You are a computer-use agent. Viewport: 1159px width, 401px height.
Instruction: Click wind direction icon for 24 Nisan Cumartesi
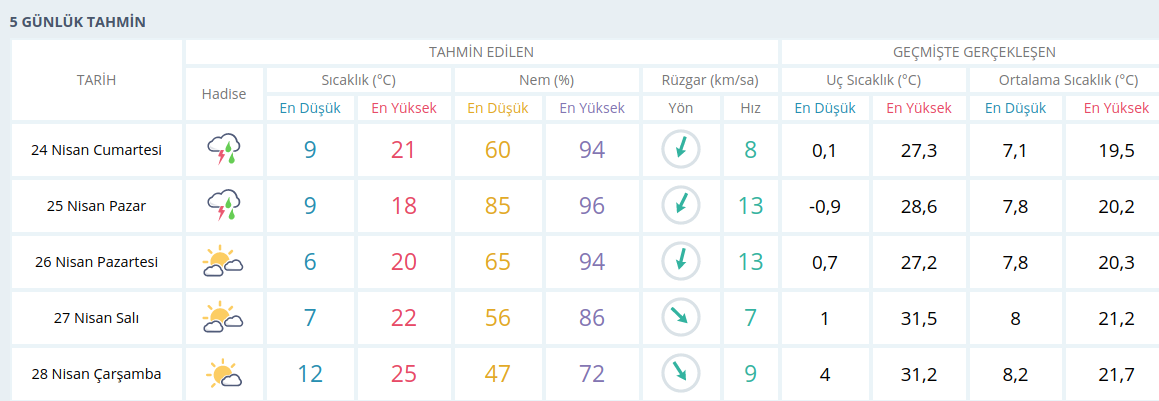681,150
